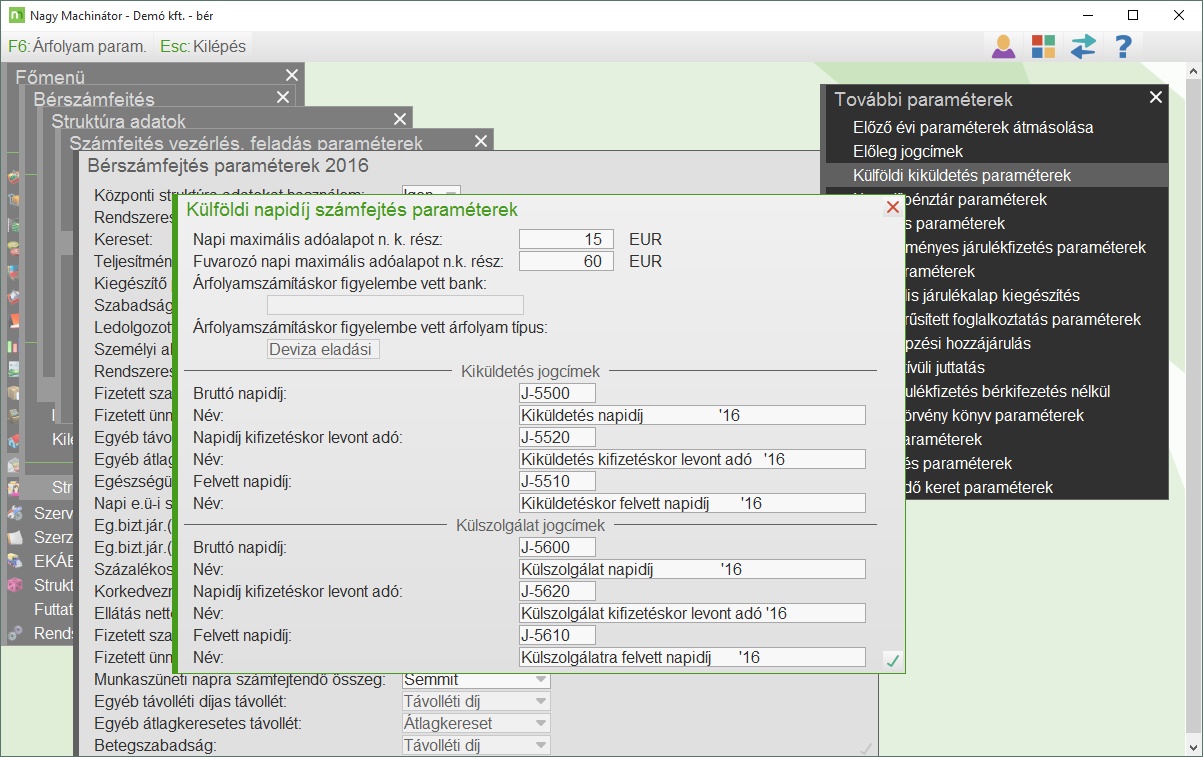This screenshot has width=1203, height=757.
Task: Close the Bérszámfejtés panel with its X
Action: (x=283, y=98)
